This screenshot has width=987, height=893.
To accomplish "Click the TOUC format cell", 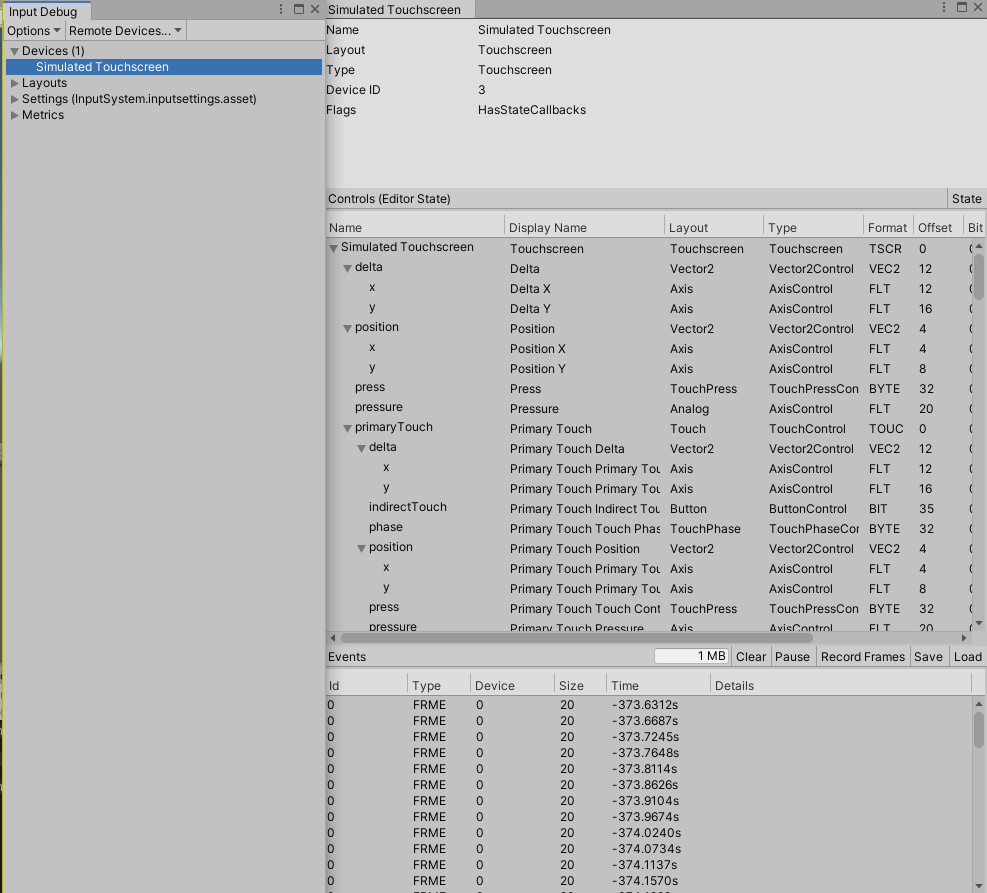I will pyautogui.click(x=886, y=429).
